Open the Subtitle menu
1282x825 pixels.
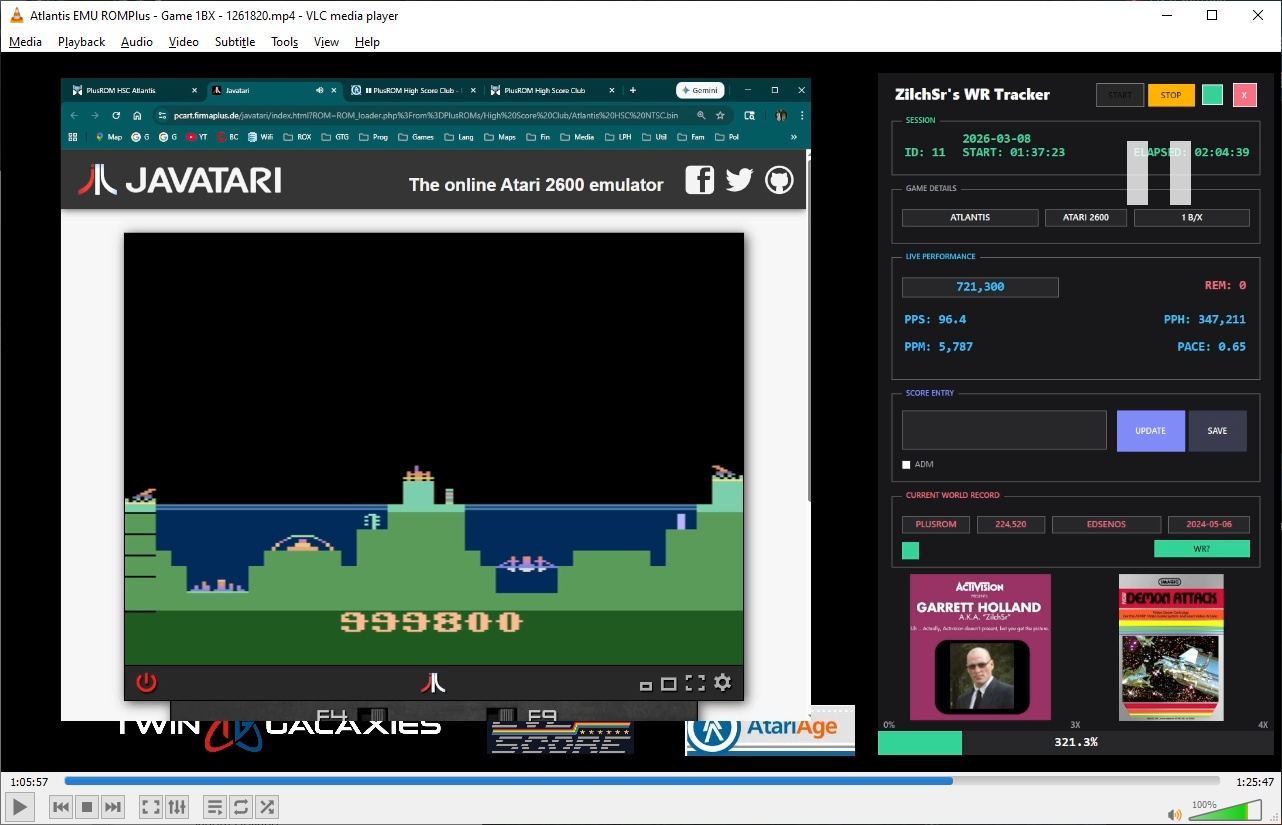point(234,42)
